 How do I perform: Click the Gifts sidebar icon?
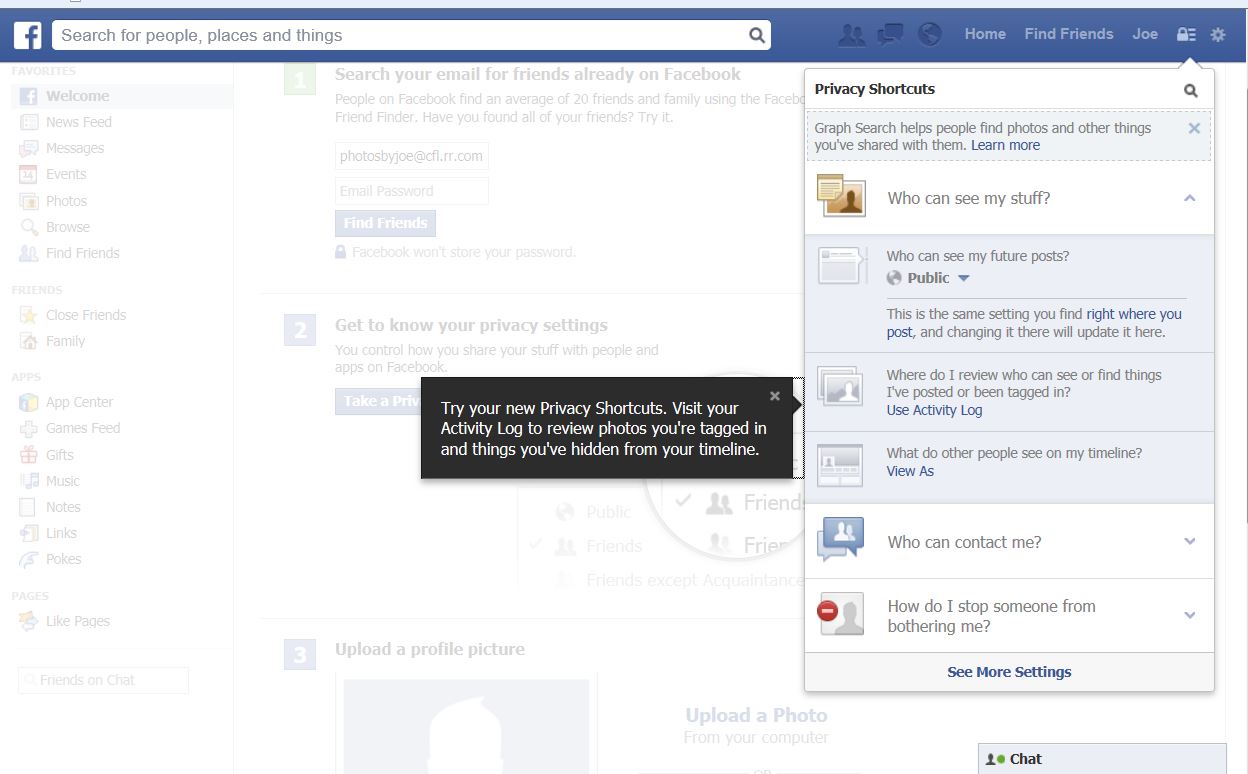tap(29, 455)
